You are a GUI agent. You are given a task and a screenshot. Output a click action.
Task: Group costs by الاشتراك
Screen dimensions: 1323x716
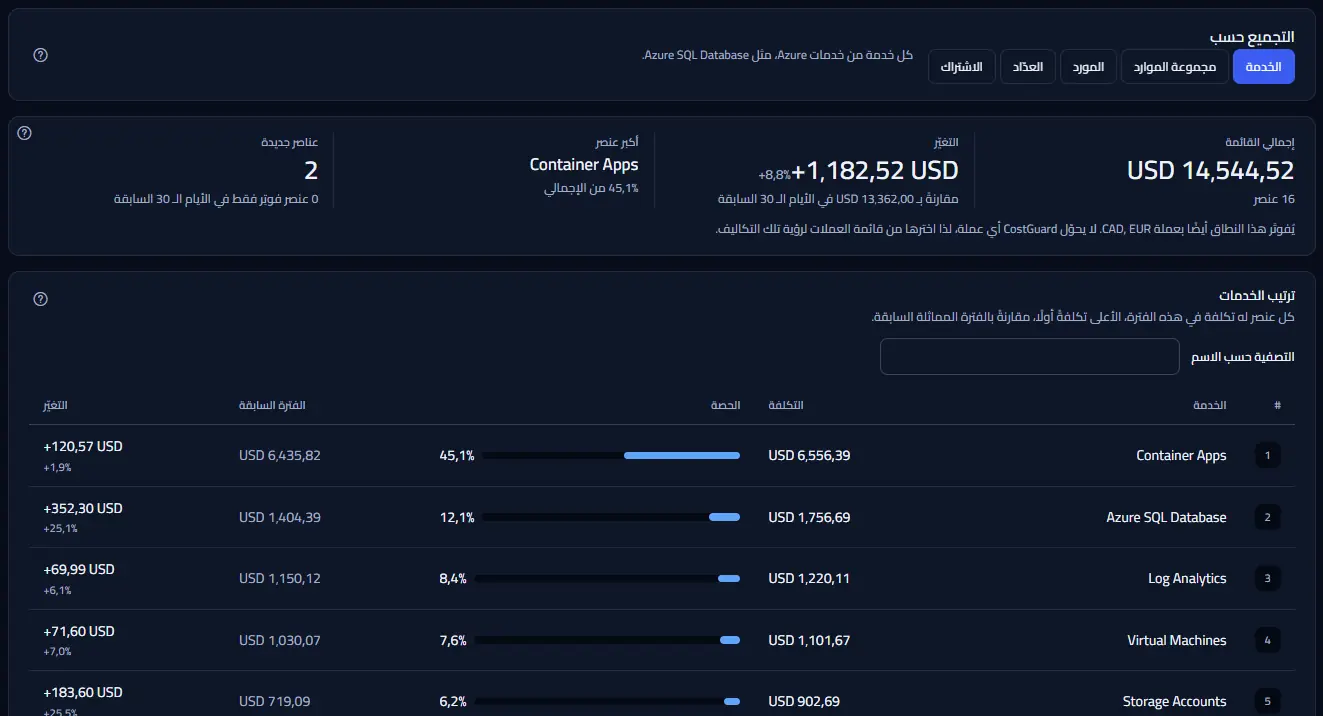click(962, 67)
